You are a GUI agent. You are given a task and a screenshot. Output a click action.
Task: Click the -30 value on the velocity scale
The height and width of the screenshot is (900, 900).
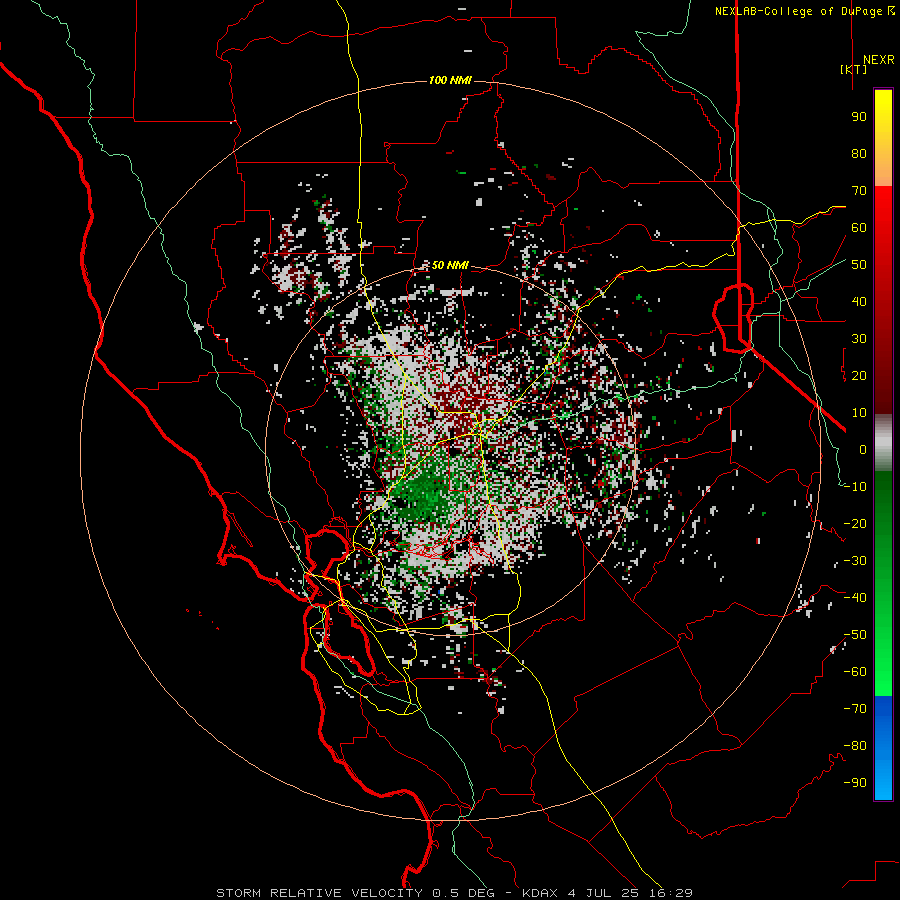(855, 561)
